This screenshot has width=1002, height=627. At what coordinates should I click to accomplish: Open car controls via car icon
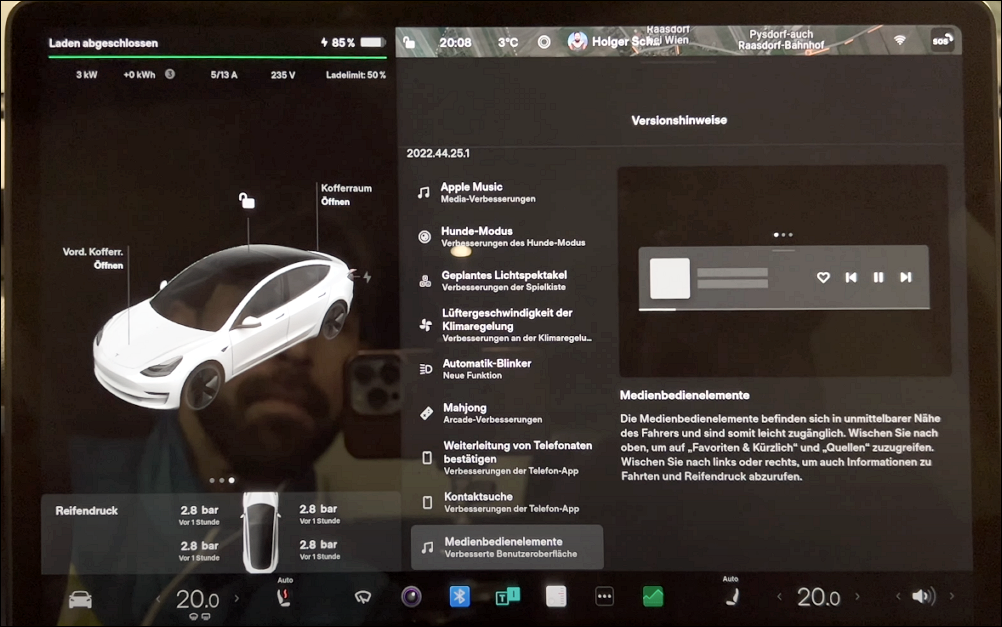81,600
